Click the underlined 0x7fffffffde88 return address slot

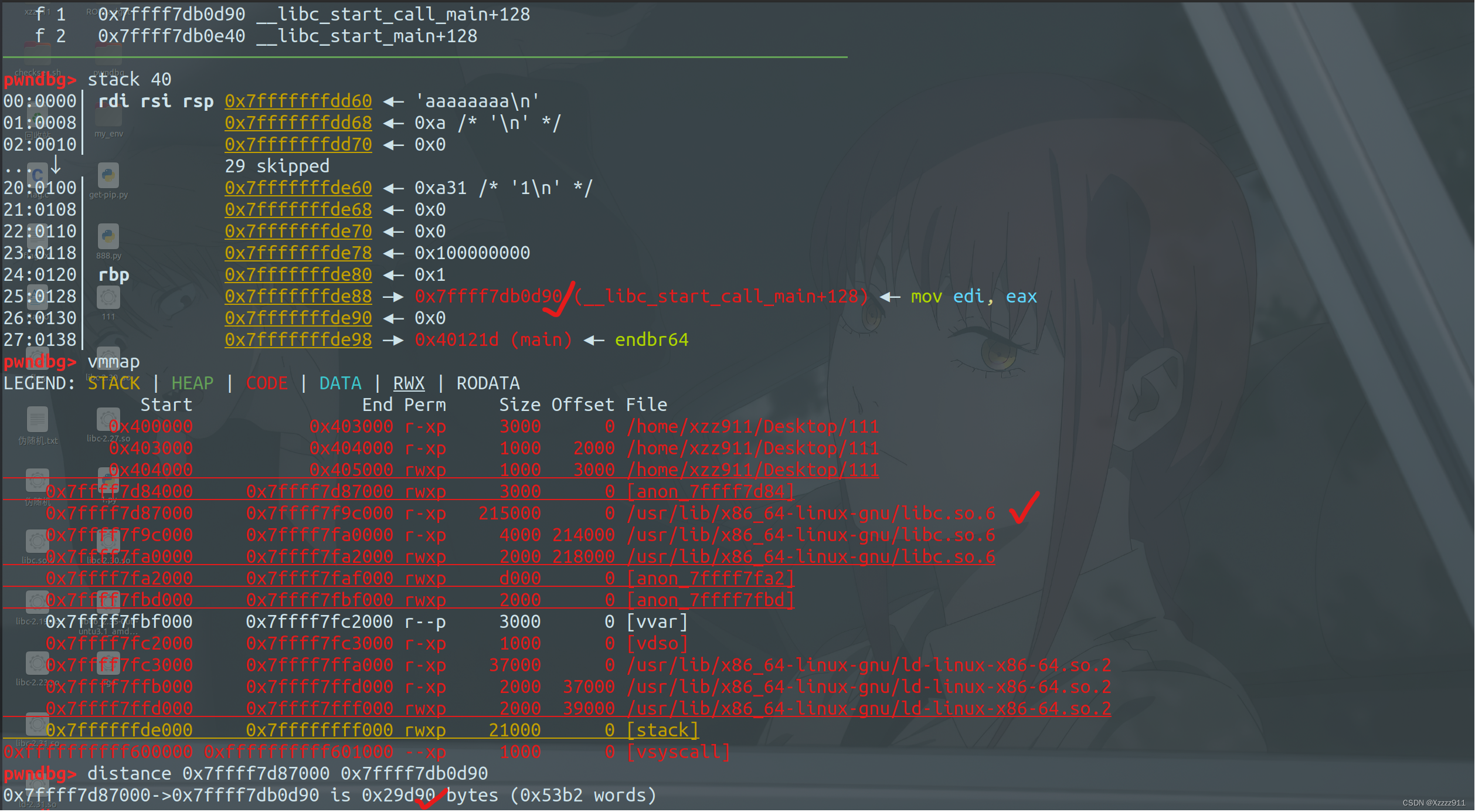click(298, 297)
